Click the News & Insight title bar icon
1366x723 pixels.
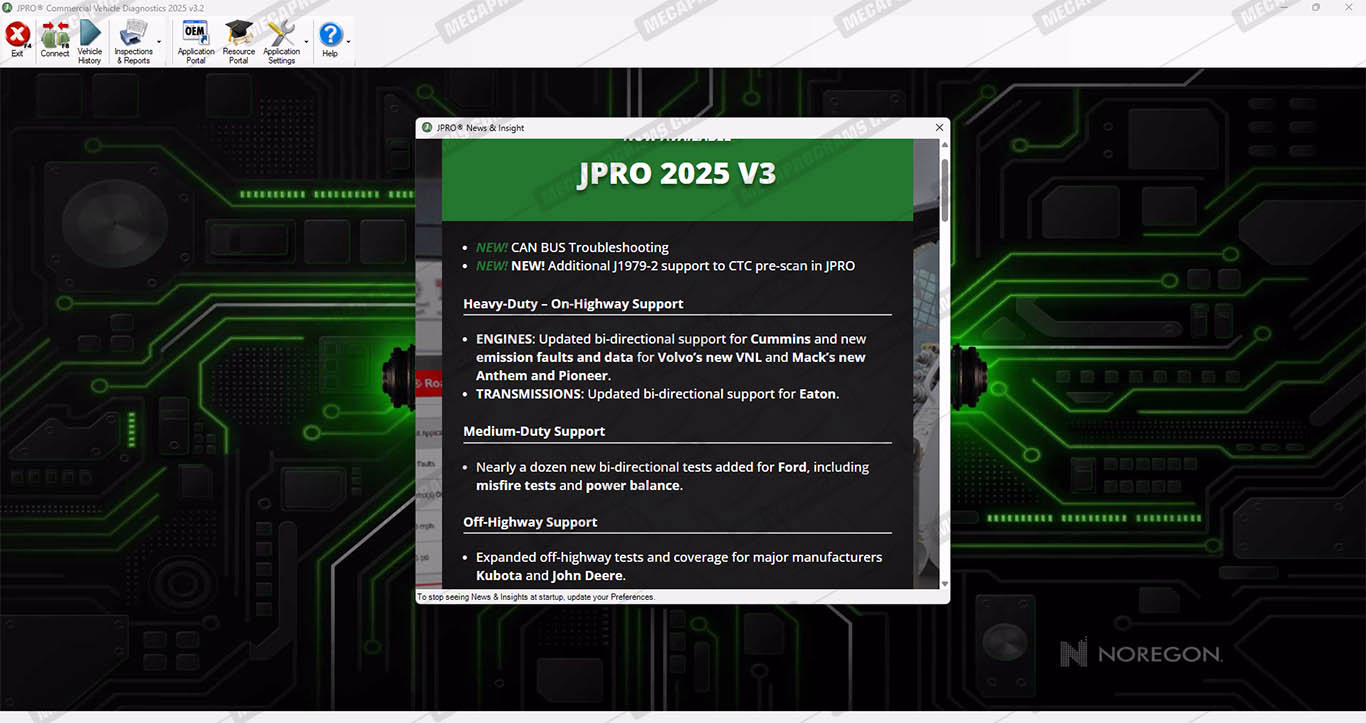(427, 128)
